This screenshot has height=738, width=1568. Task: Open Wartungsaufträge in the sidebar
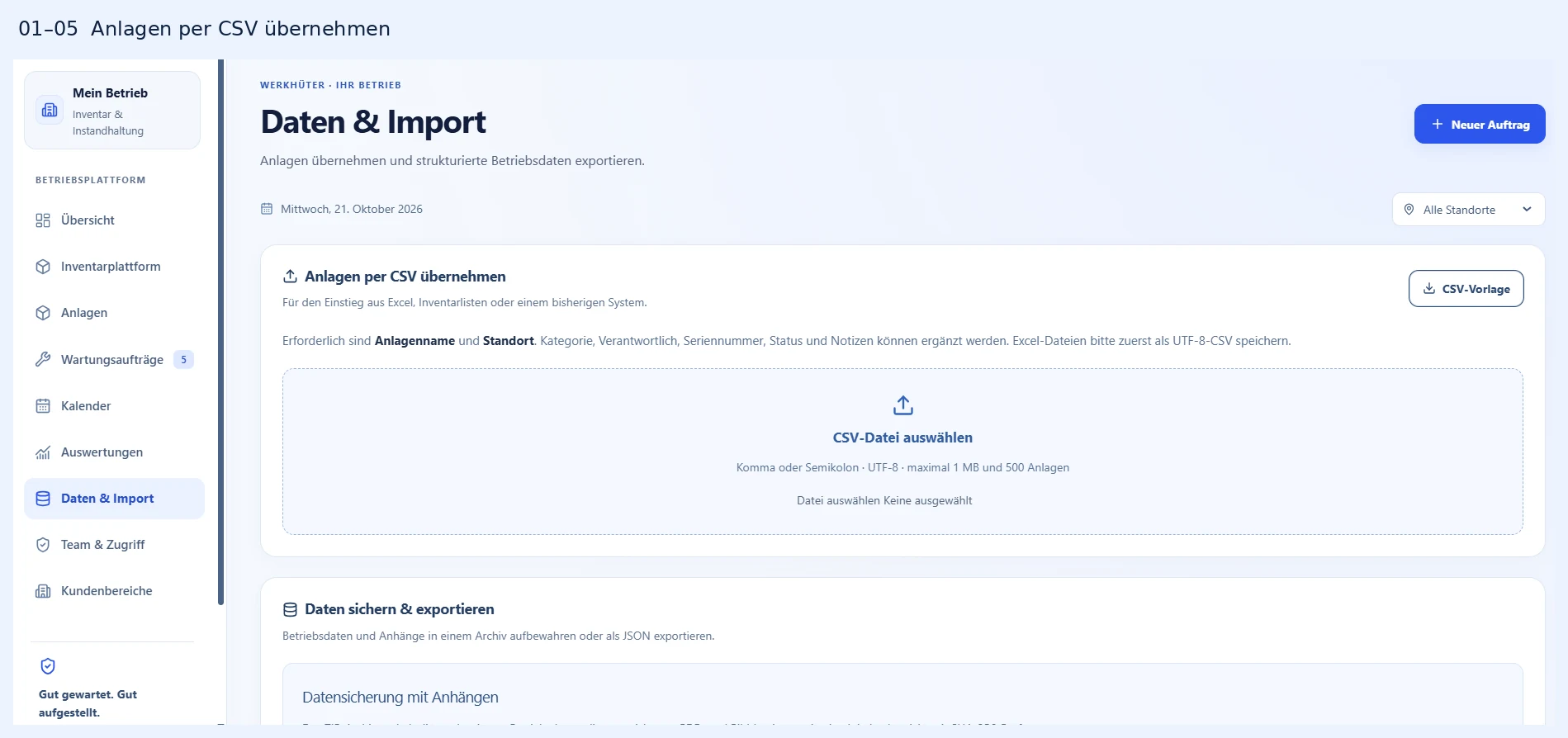tap(114, 359)
